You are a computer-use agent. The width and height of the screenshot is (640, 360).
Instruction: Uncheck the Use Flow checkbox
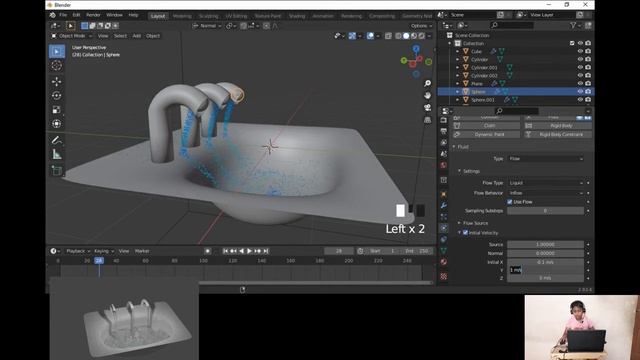pyautogui.click(x=509, y=202)
